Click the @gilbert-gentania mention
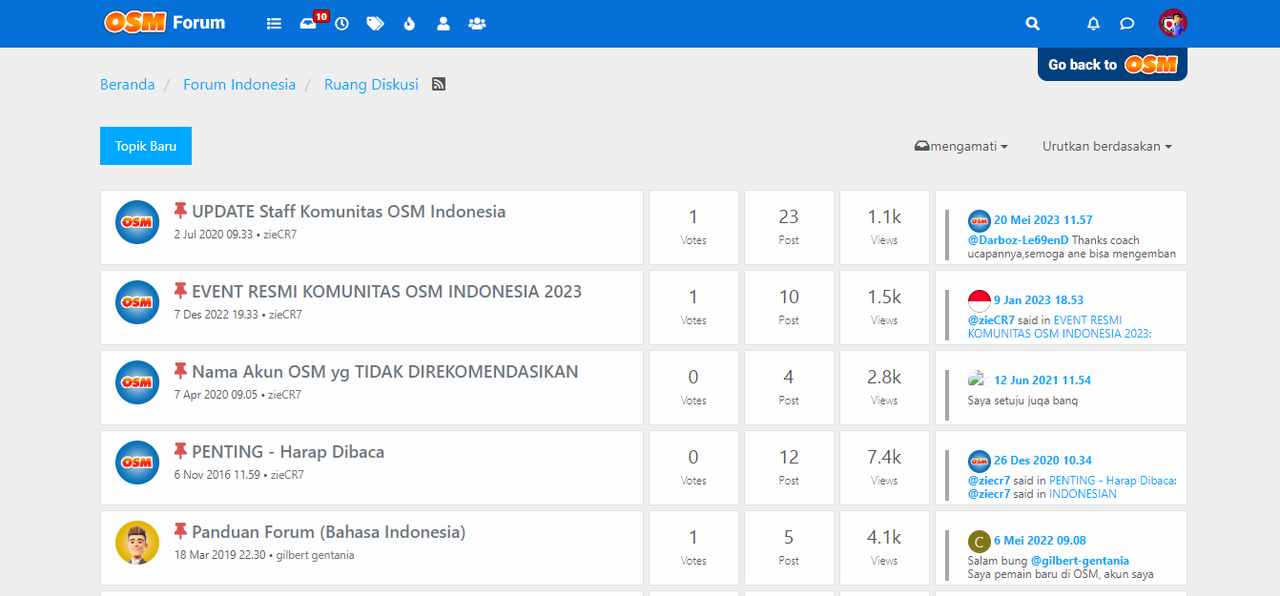This screenshot has width=1280, height=596. point(1080,560)
